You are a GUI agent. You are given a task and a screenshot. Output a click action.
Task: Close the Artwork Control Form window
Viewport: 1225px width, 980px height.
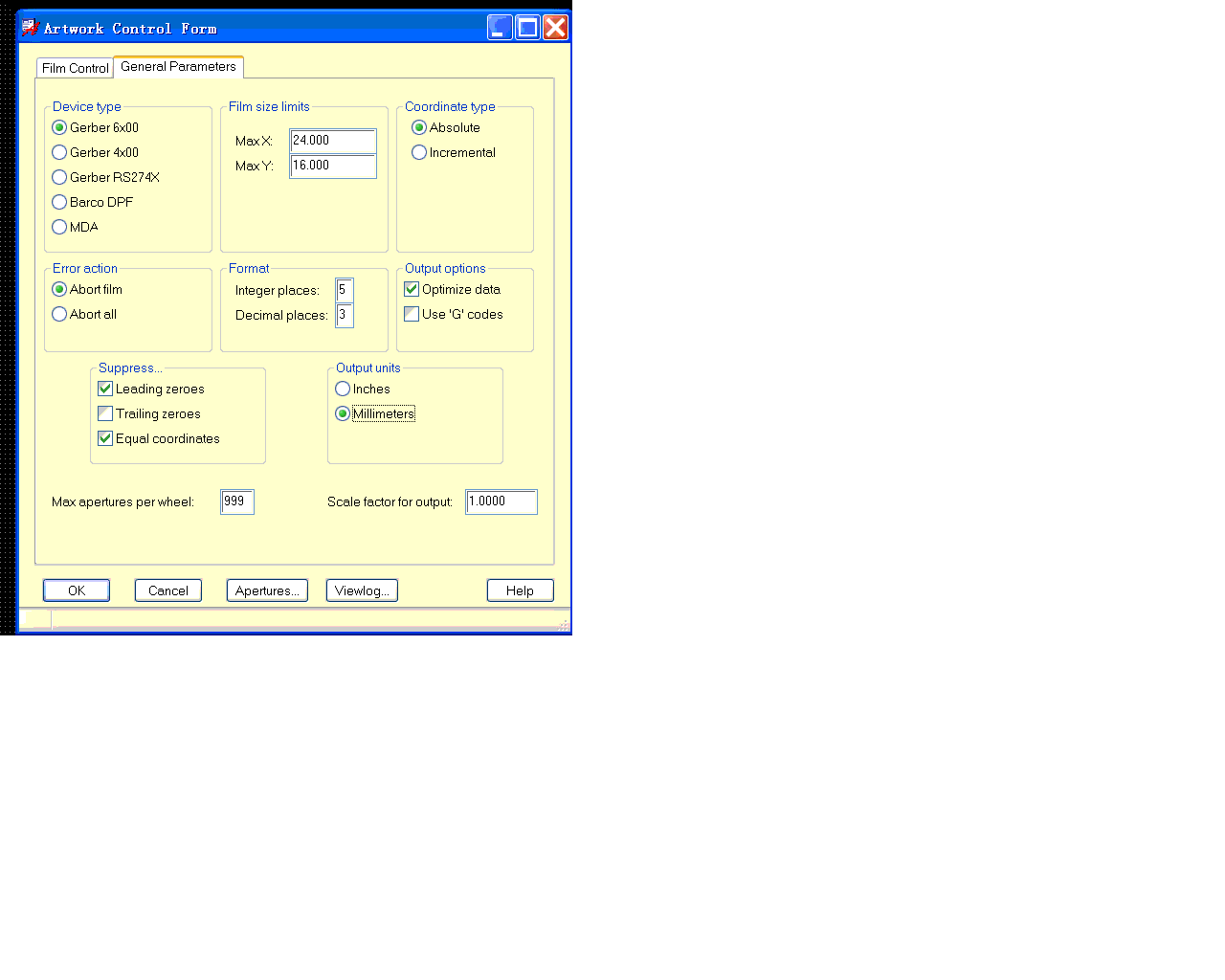[x=555, y=28]
